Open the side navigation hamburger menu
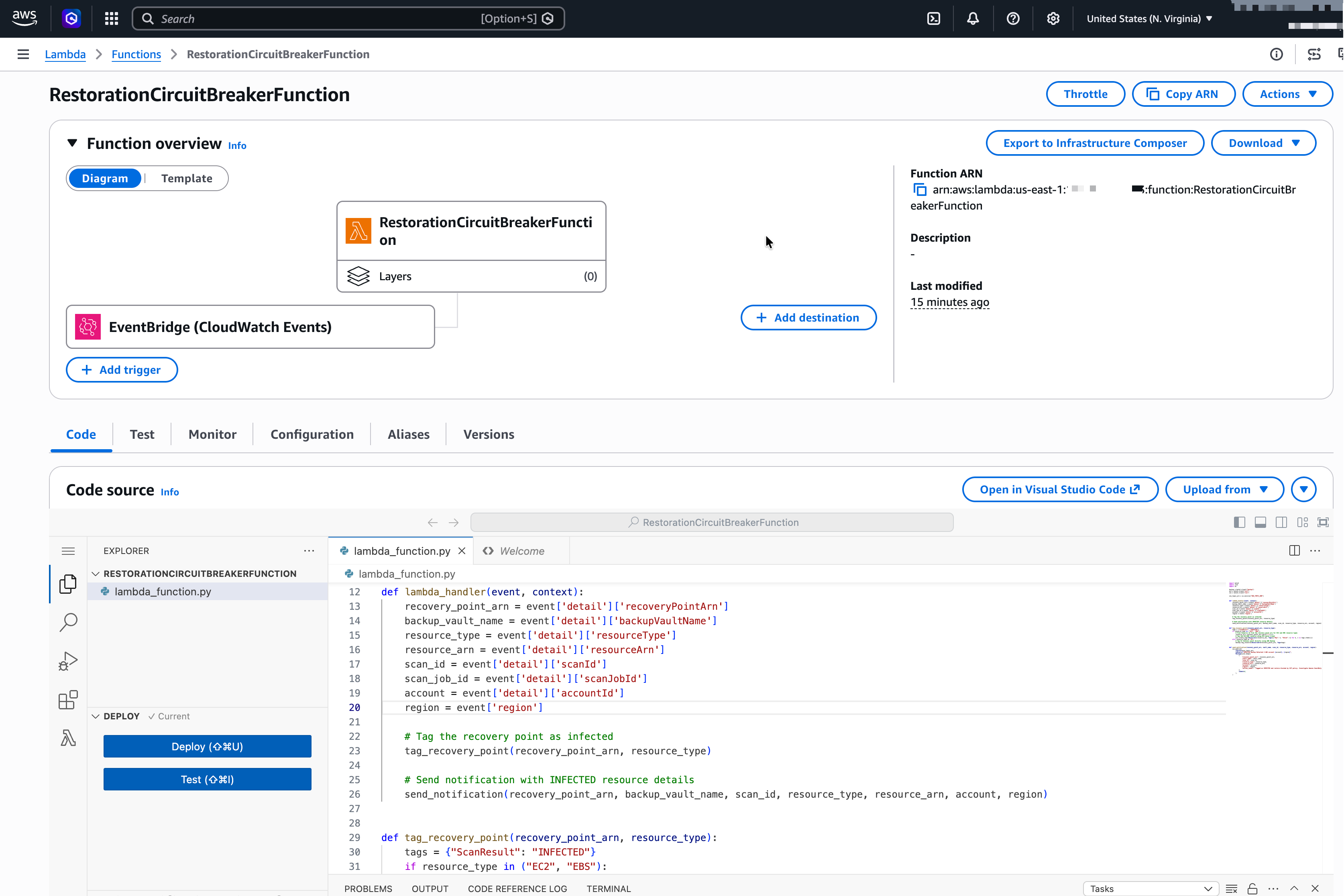This screenshot has height=896, width=1344. click(x=23, y=54)
